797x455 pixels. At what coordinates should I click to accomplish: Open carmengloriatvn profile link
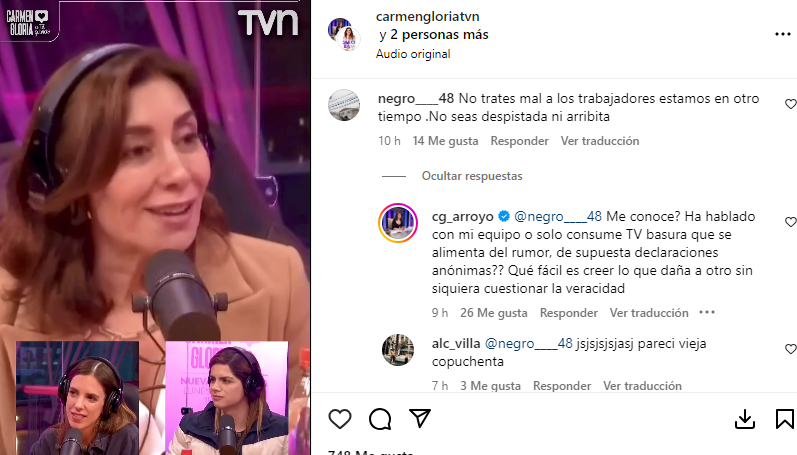[x=427, y=16]
